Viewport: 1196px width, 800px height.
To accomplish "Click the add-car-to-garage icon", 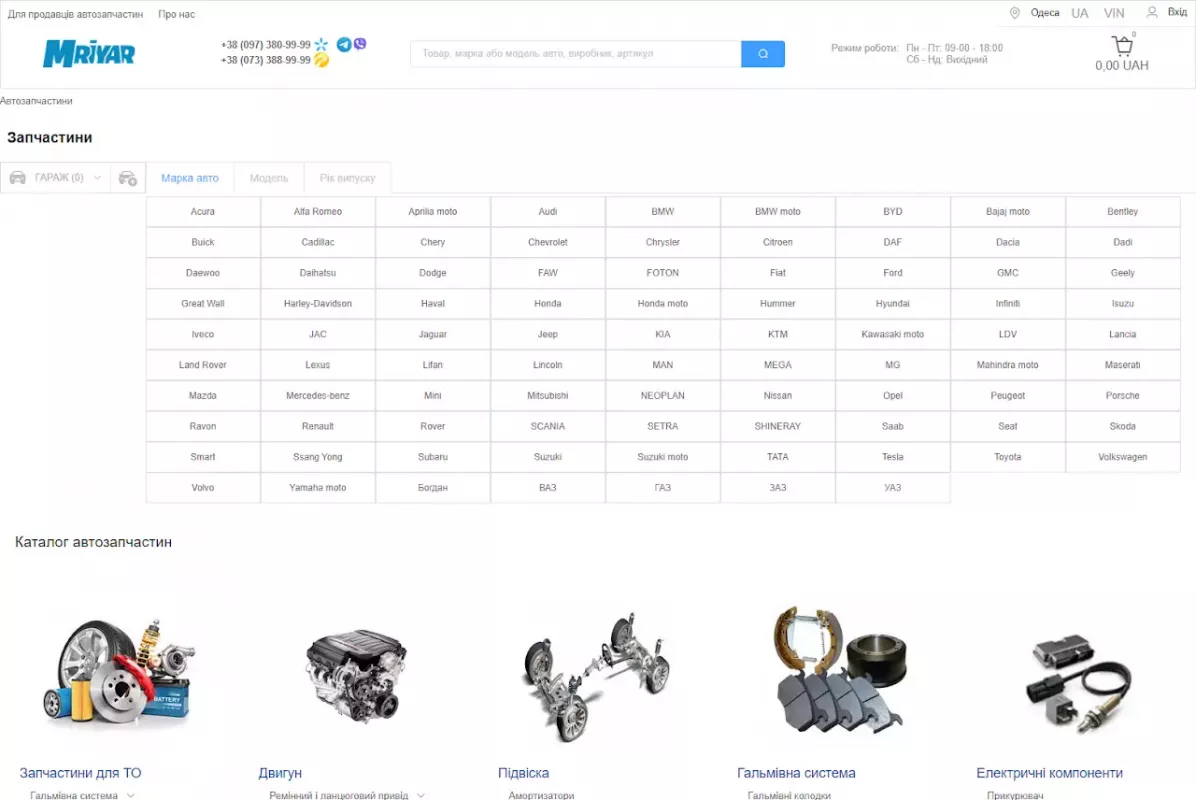I will (128, 178).
